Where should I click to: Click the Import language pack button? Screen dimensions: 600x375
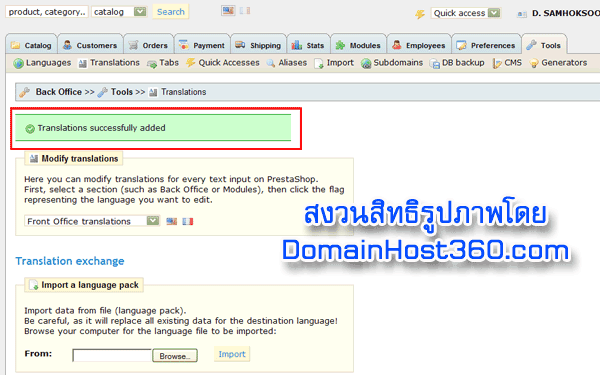(x=232, y=354)
